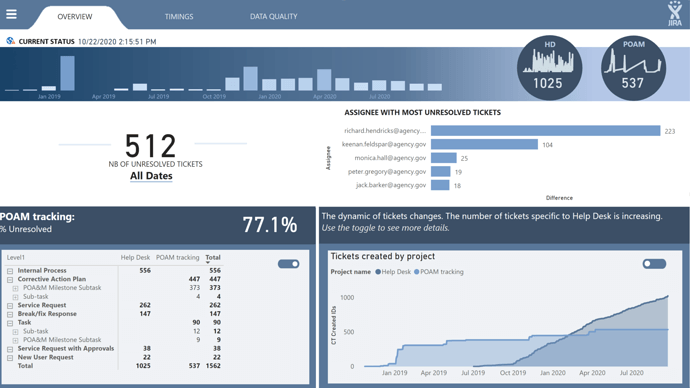The height and width of the screenshot is (388, 690).
Task: Click the Current Status refresh icon
Action: pyautogui.click(x=11, y=41)
